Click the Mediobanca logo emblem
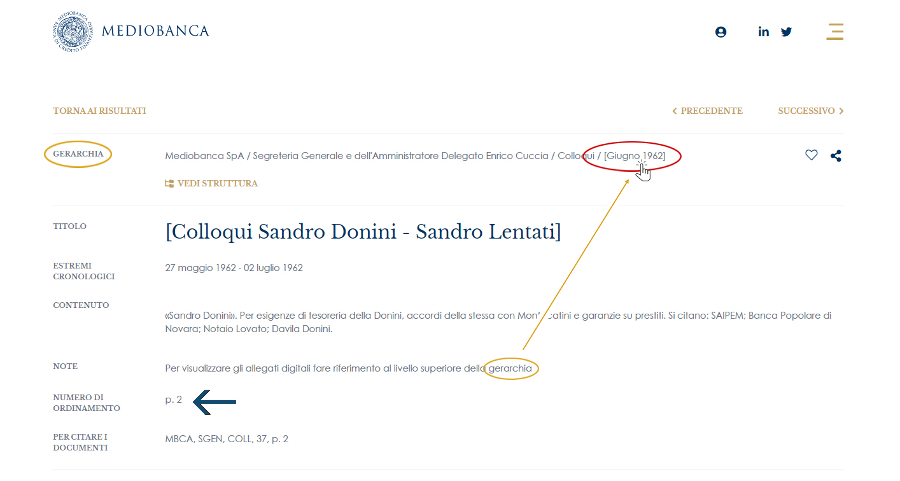 [x=73, y=31]
